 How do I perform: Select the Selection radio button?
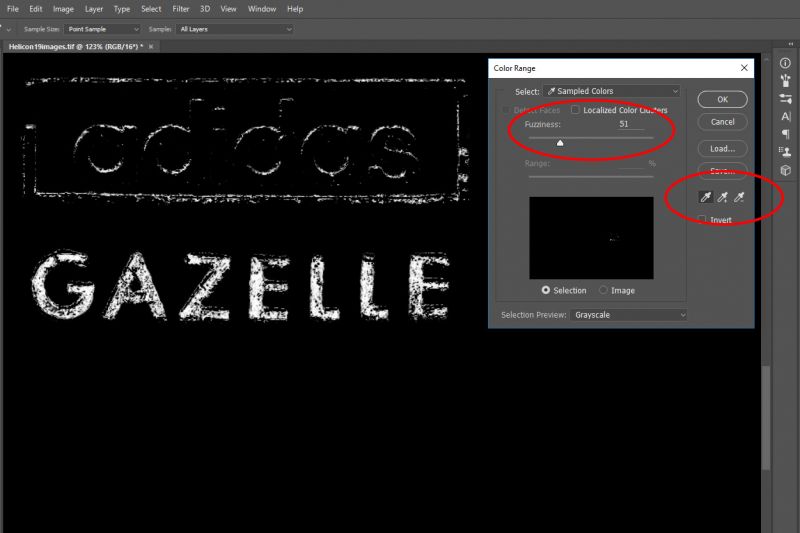pos(545,290)
